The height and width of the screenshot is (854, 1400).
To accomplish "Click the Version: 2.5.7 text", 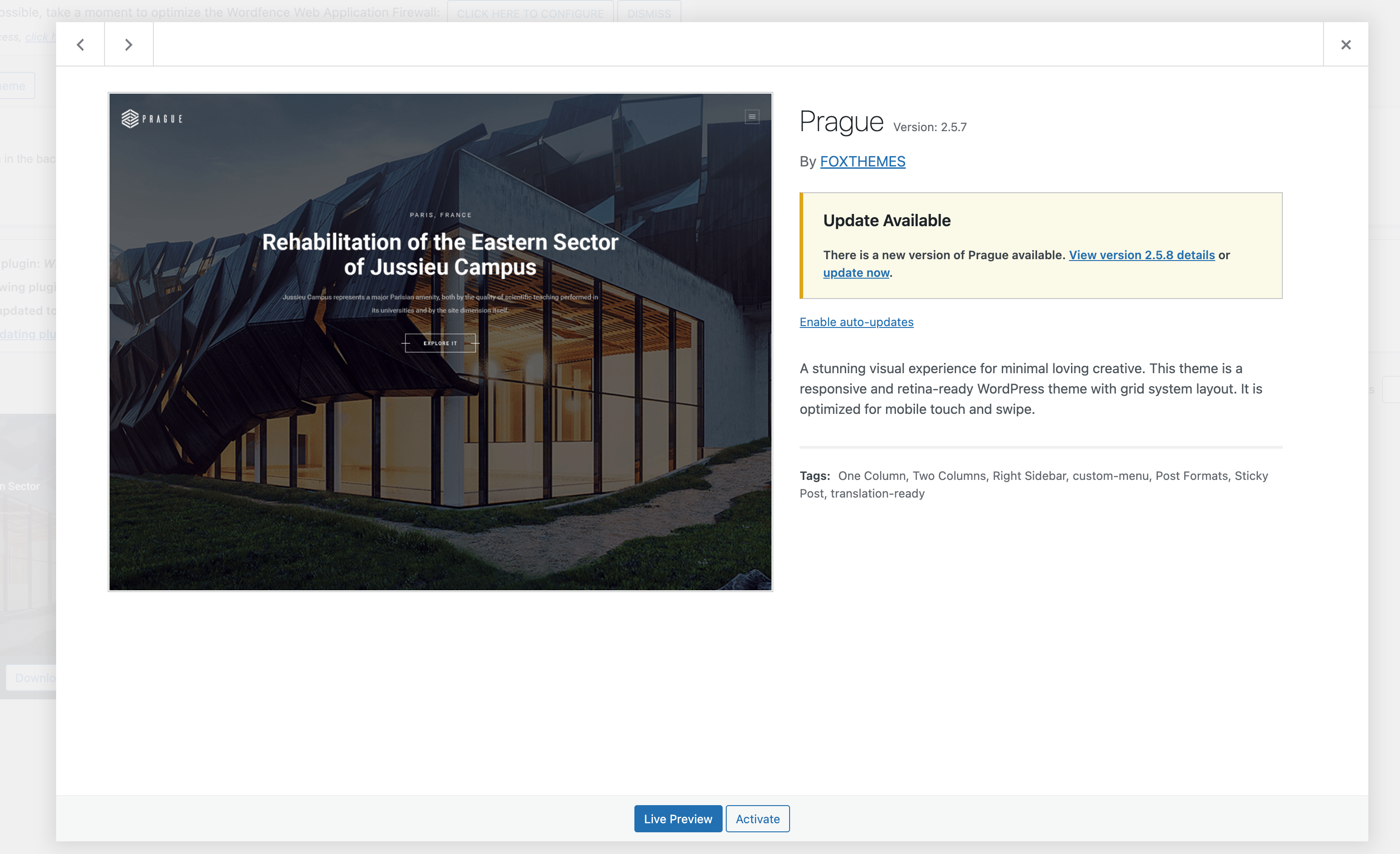I will (x=929, y=127).
